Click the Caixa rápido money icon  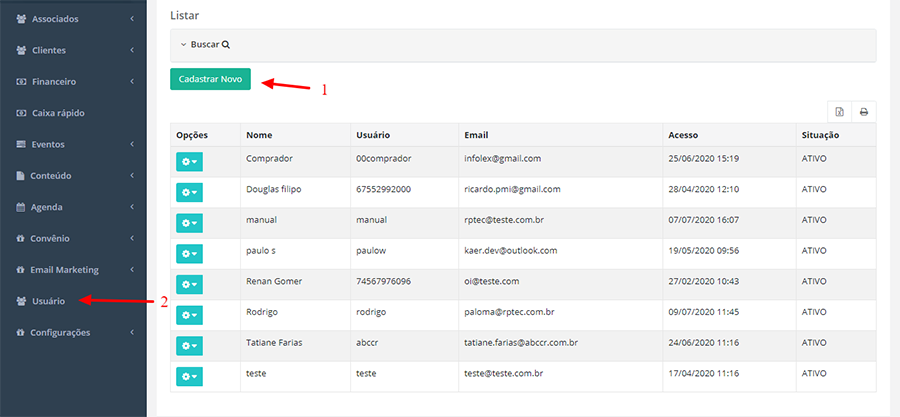coord(21,113)
